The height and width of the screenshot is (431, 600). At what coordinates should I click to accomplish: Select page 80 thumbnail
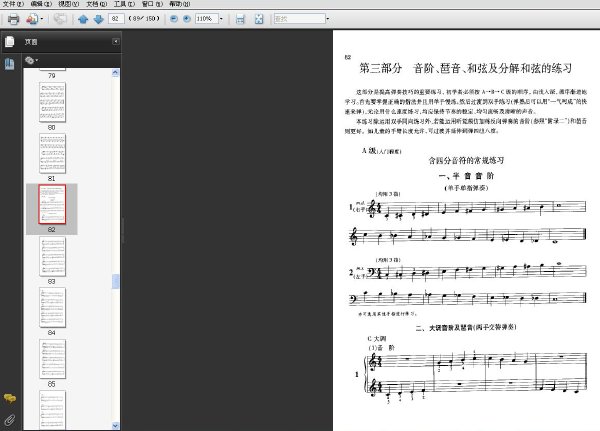52,103
